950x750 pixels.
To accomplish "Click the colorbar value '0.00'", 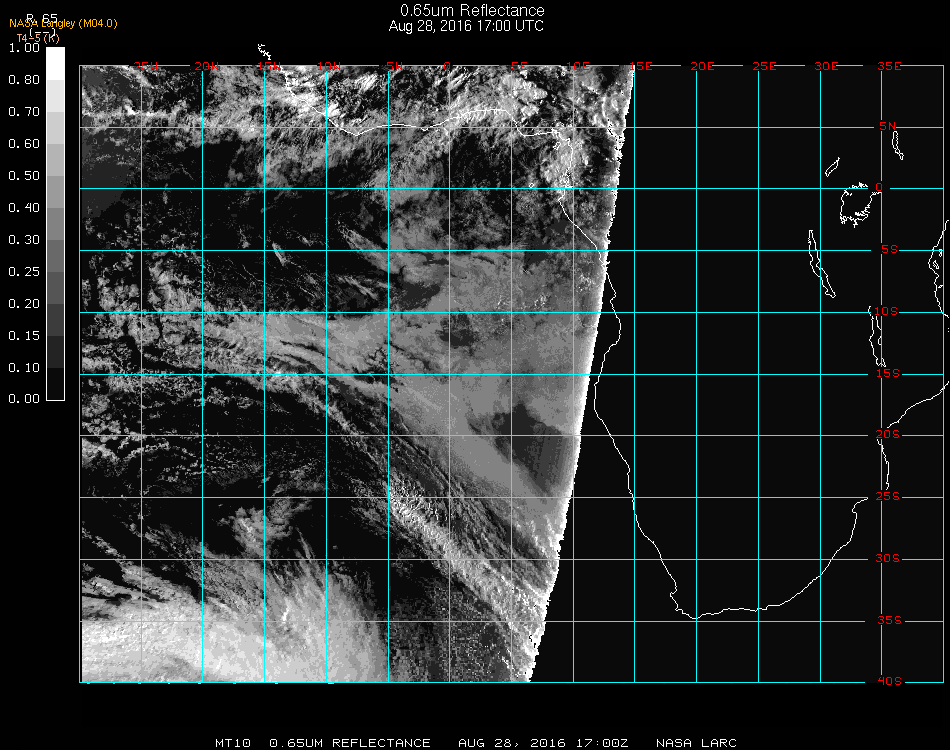I will 24,399.
